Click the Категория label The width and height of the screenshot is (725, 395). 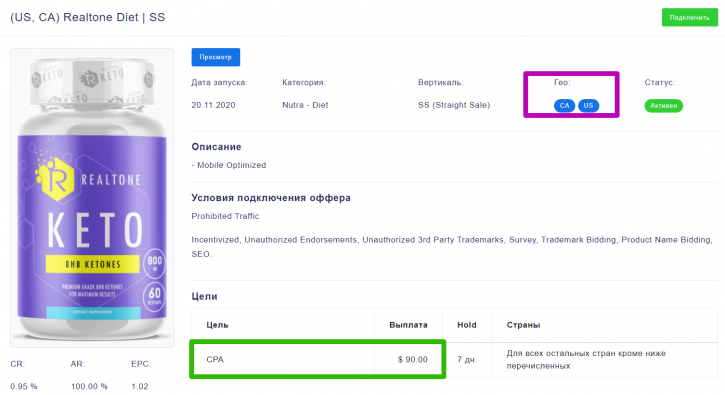point(304,82)
